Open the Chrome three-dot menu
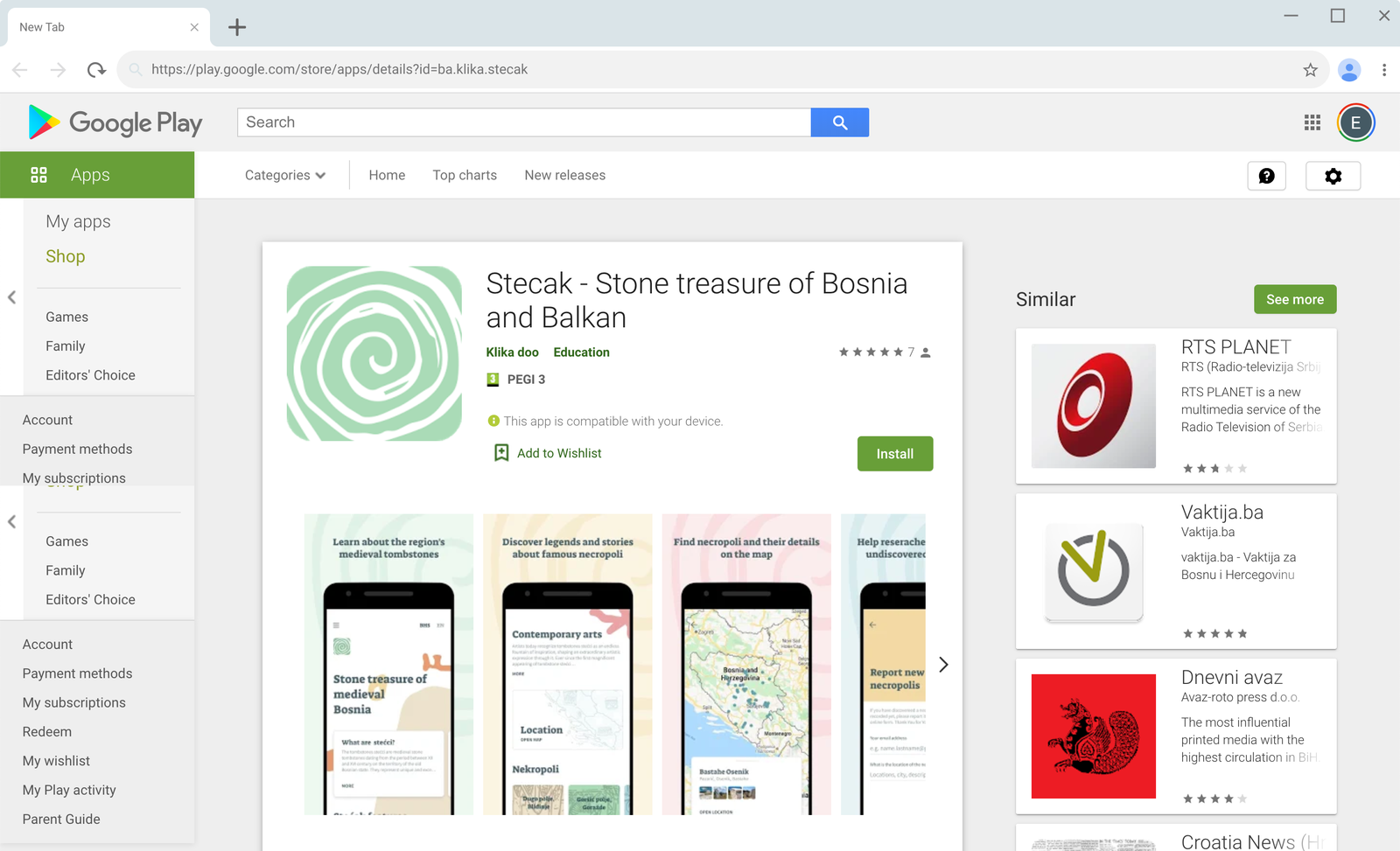 click(1383, 70)
